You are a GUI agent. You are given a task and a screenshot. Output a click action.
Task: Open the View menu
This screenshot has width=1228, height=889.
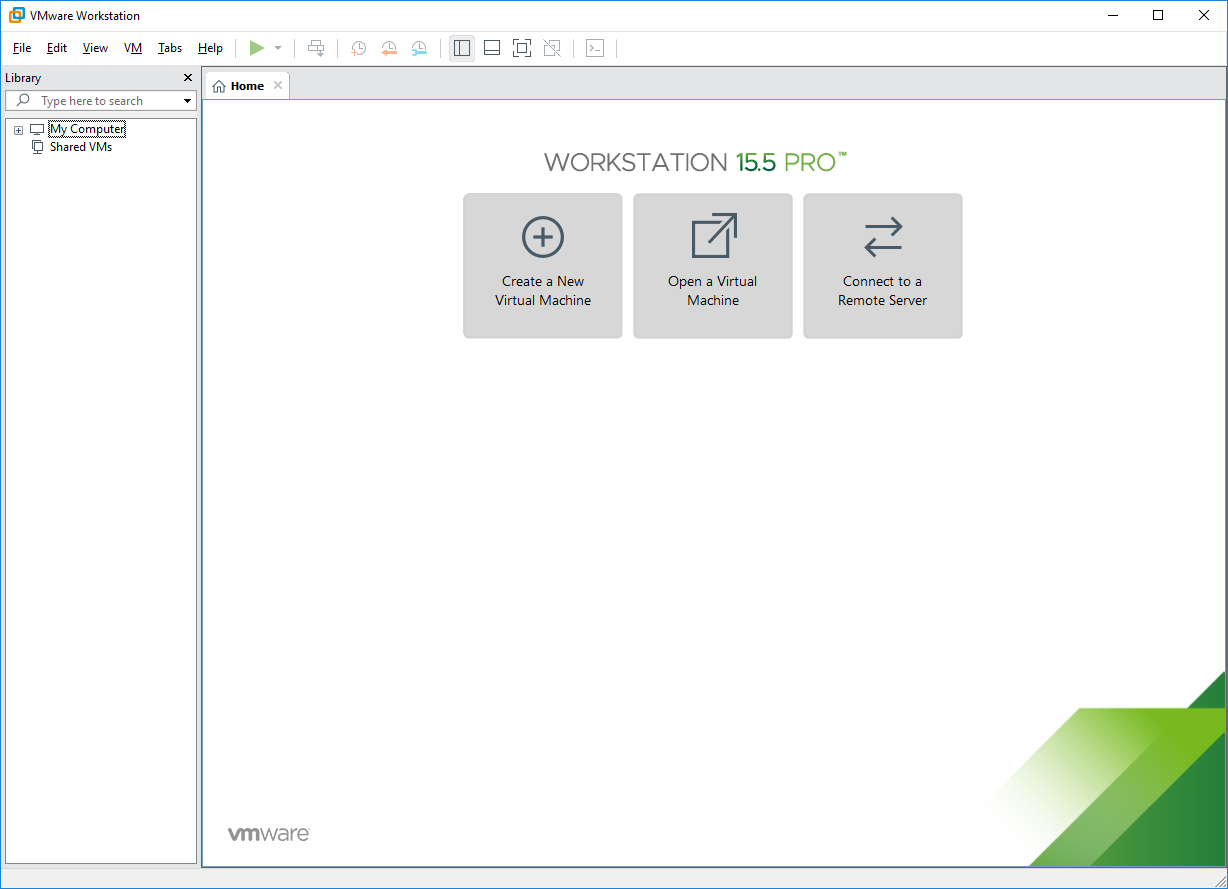(96, 48)
